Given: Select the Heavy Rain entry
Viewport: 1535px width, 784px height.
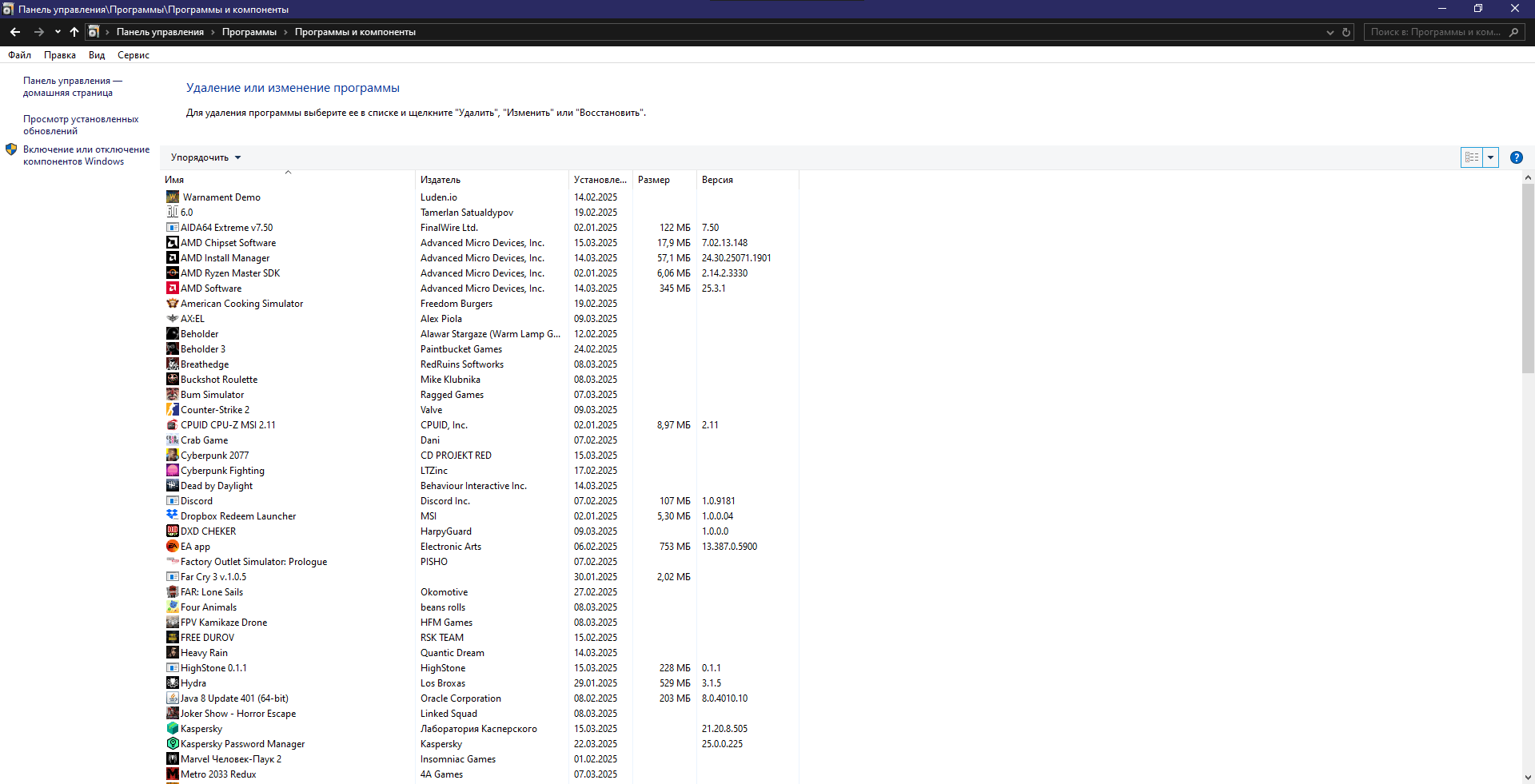Looking at the screenshot, I should [482, 653].
